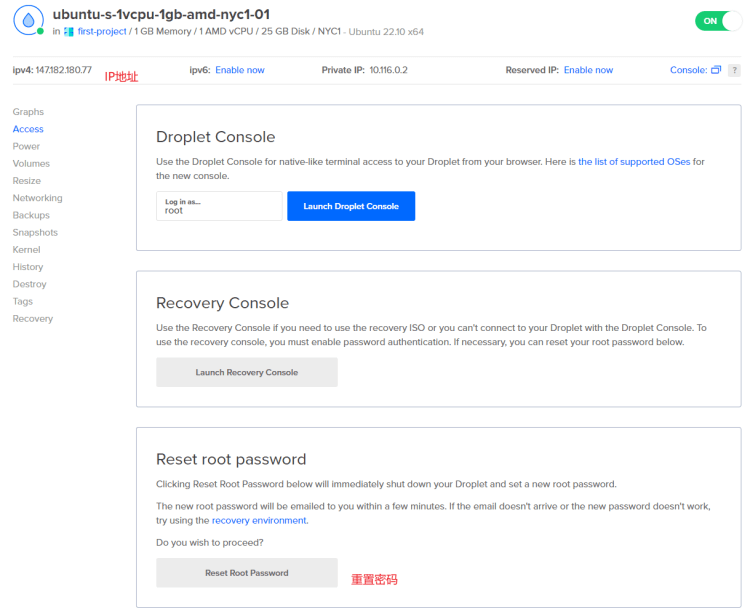The image size is (750, 614).
Task: Enable Reserved IP via Enable now
Action: tap(588, 70)
